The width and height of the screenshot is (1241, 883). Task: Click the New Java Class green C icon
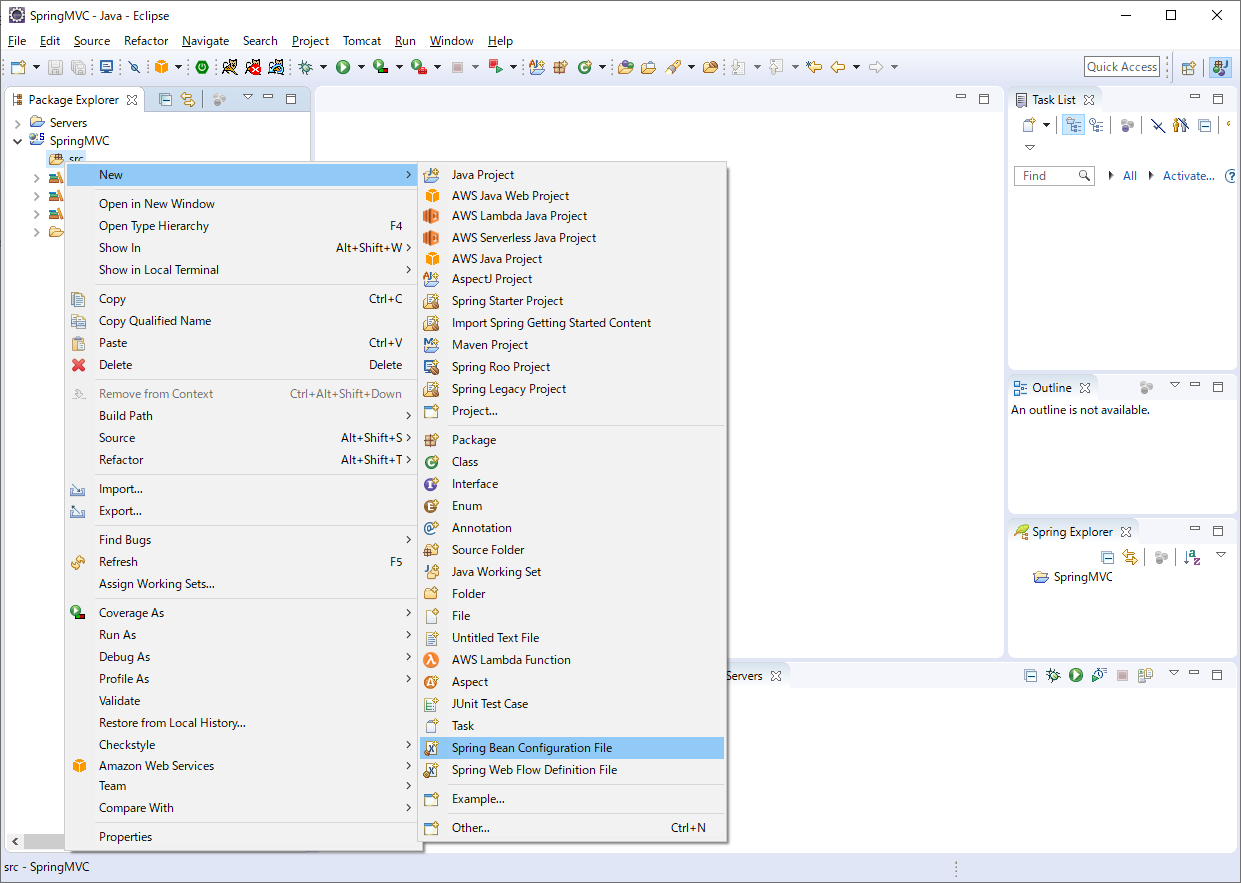(584, 67)
